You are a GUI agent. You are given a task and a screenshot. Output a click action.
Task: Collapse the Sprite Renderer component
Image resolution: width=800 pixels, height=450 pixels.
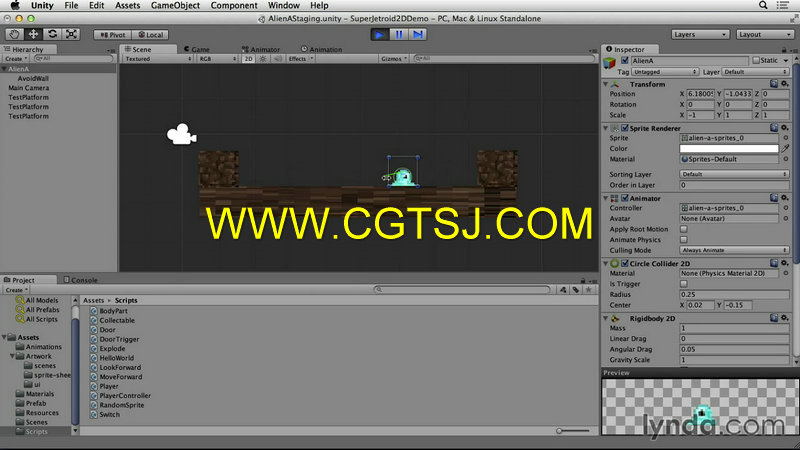(606, 128)
